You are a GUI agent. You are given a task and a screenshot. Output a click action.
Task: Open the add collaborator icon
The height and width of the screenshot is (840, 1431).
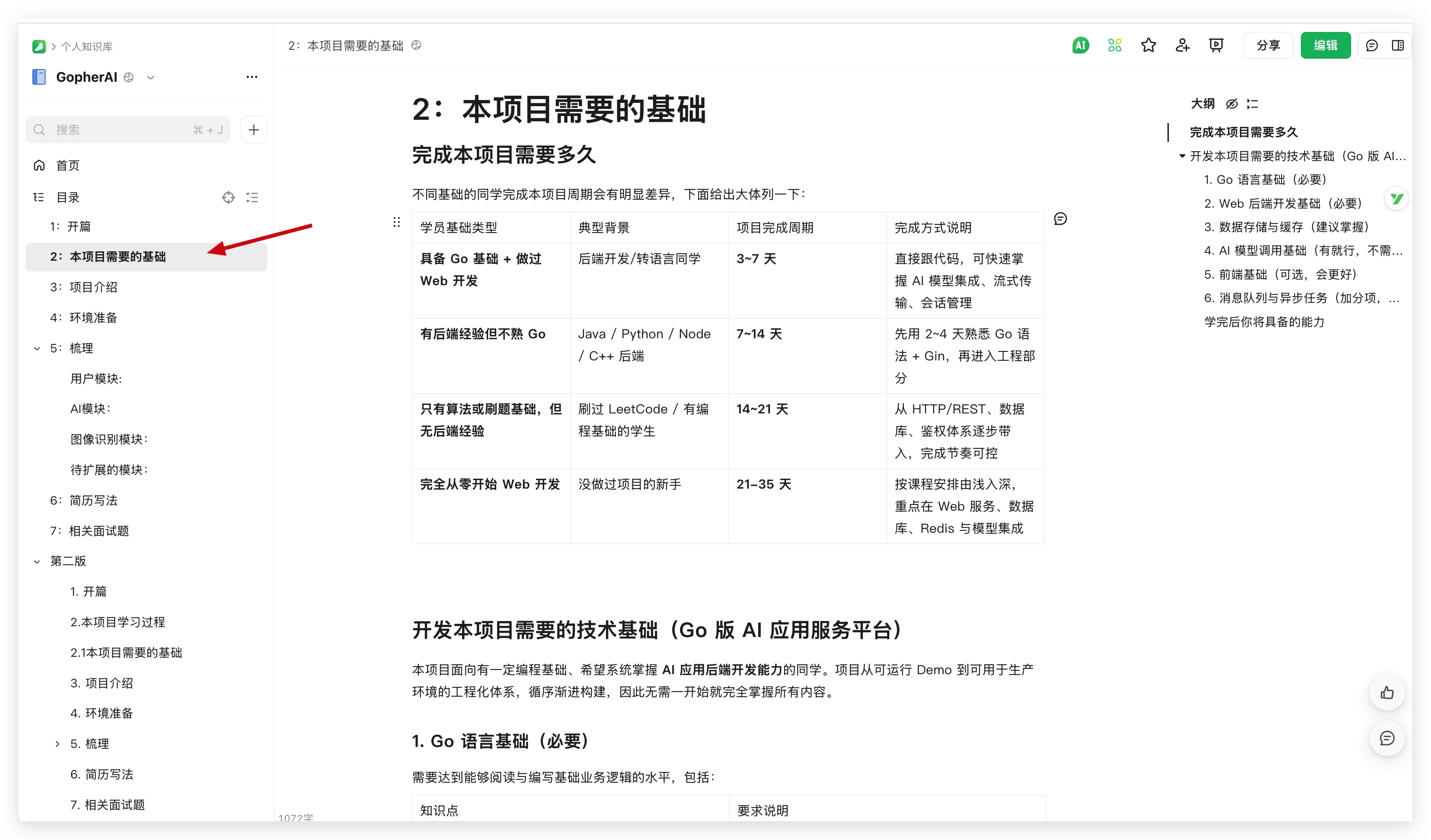pyautogui.click(x=1182, y=46)
